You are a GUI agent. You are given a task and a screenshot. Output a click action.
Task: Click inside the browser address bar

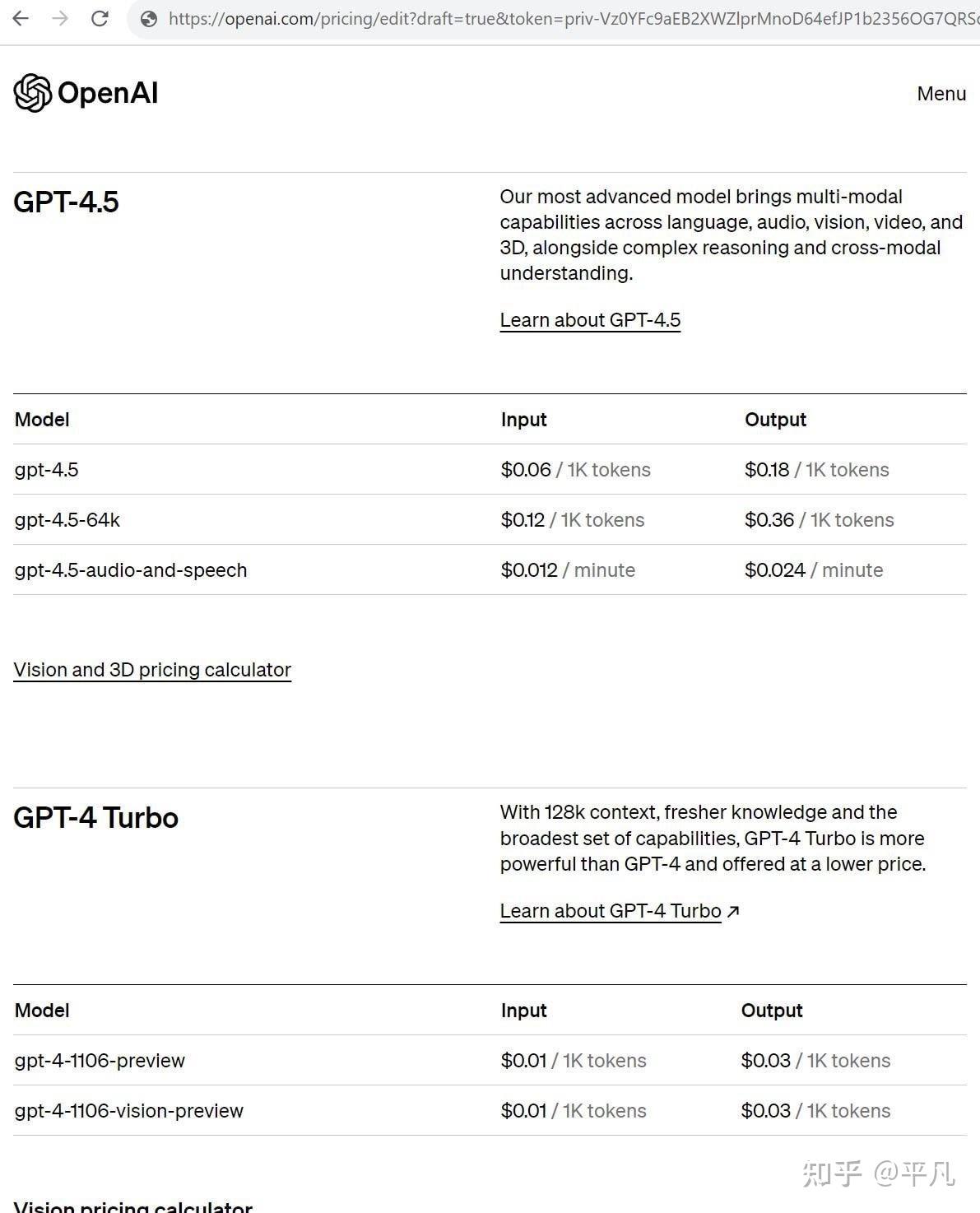click(494, 19)
